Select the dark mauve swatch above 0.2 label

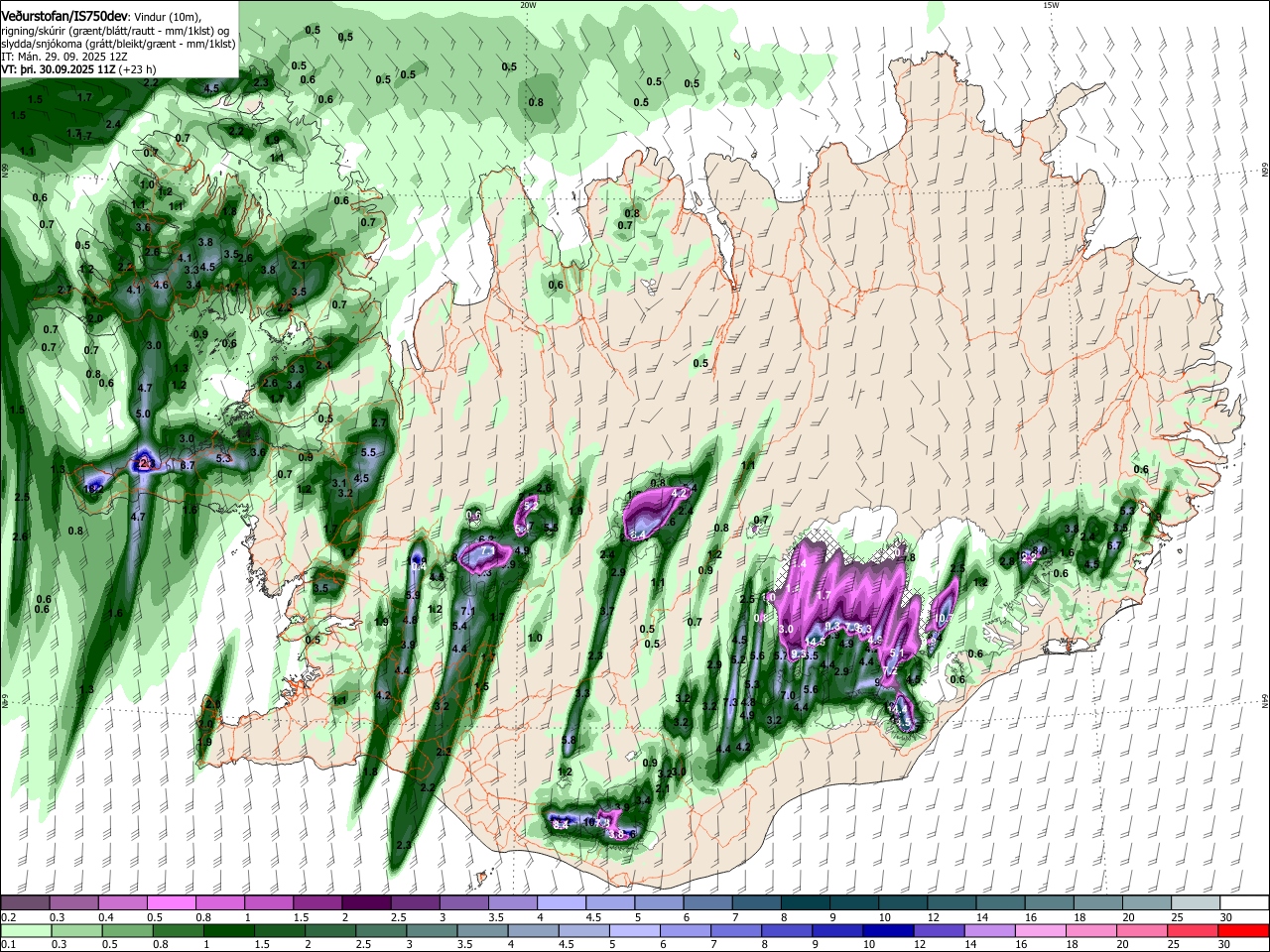25,902
